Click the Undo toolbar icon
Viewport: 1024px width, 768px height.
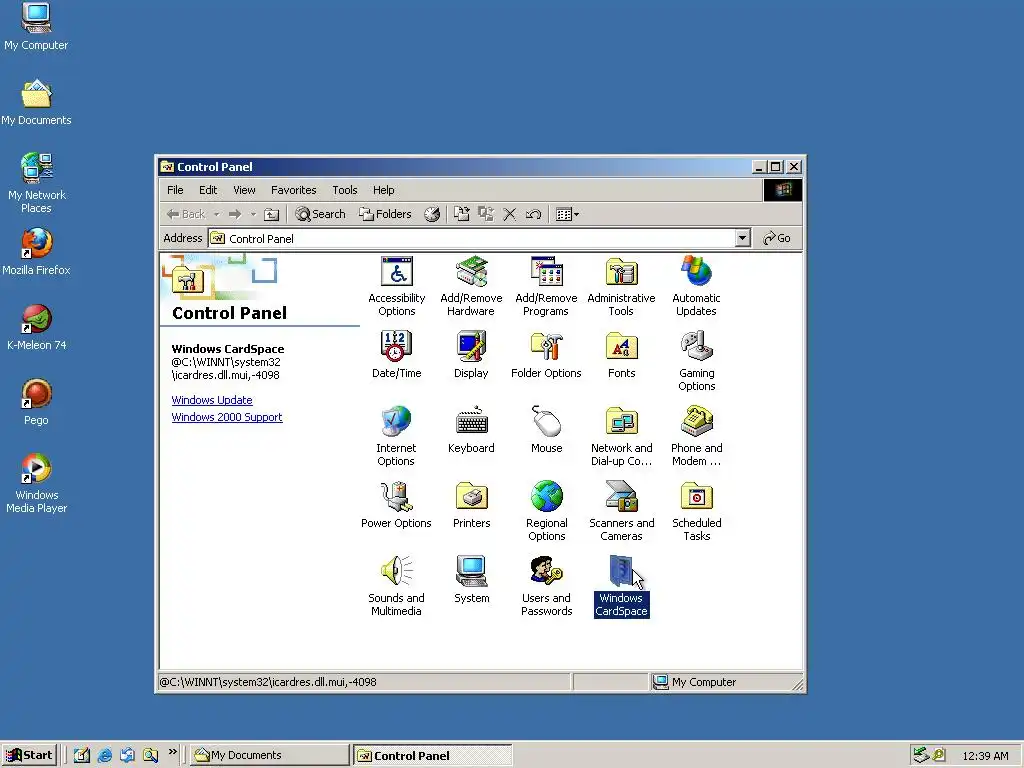click(533, 214)
